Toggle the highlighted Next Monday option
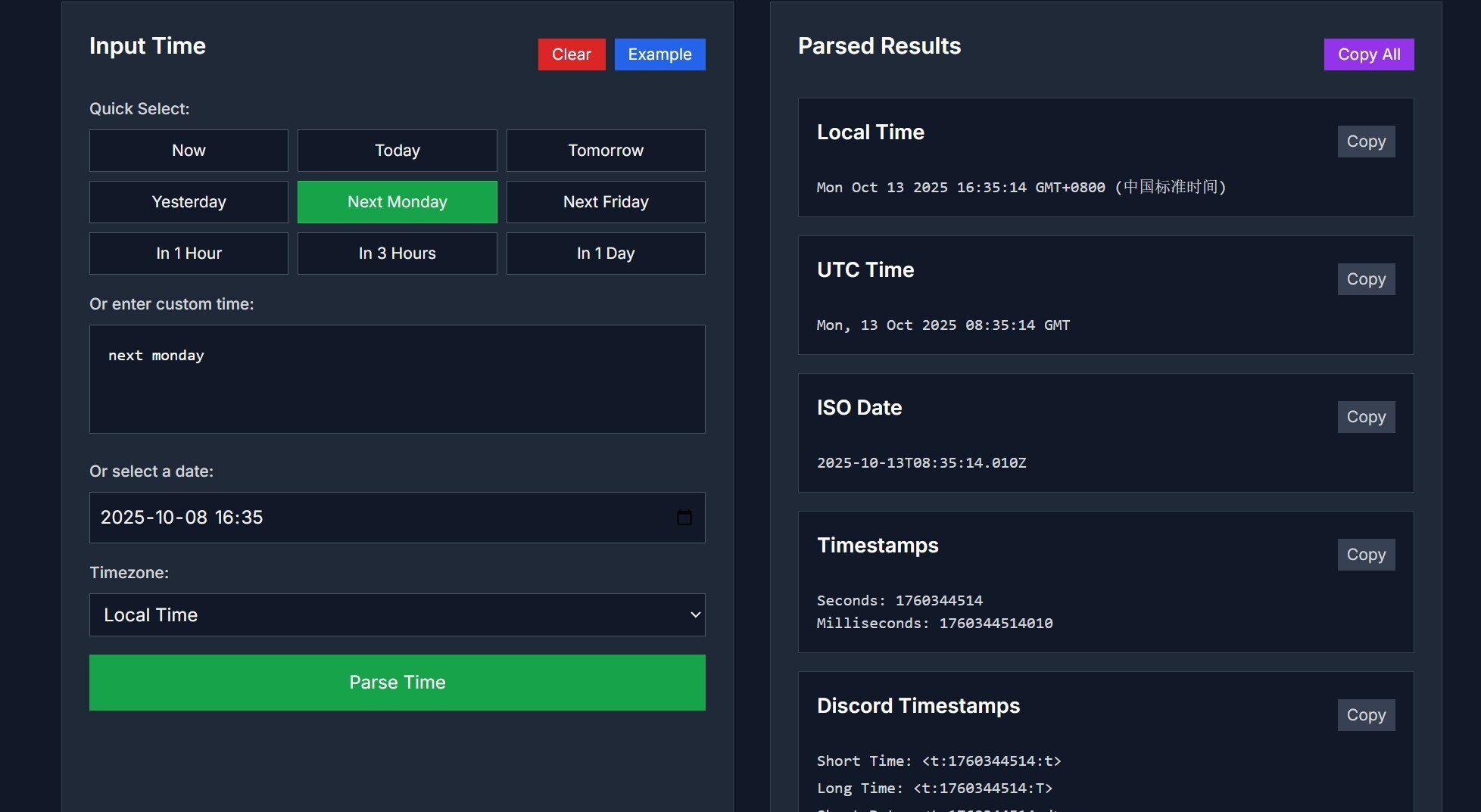This screenshot has height=812, width=1481. 397,202
